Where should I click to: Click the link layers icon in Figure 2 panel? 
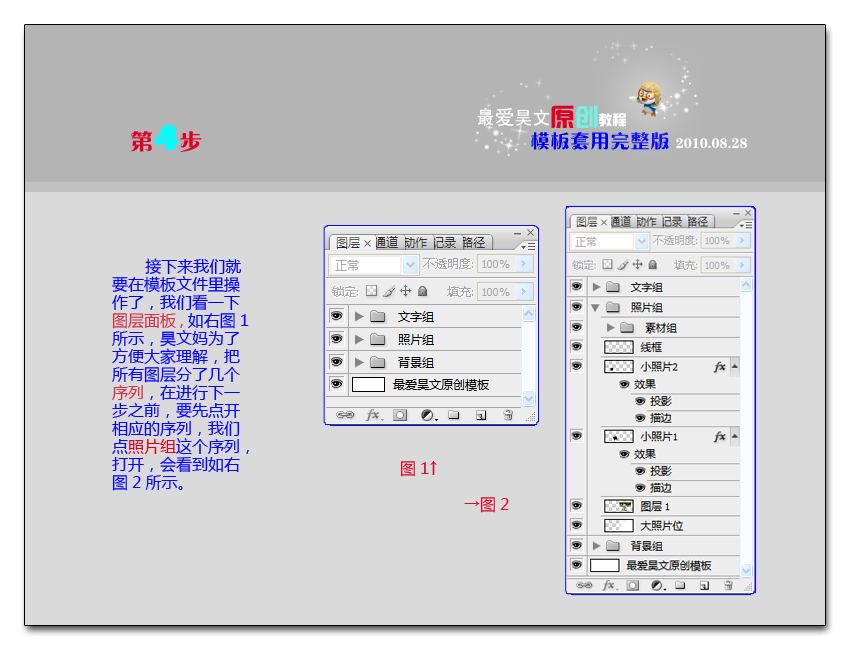(x=584, y=585)
